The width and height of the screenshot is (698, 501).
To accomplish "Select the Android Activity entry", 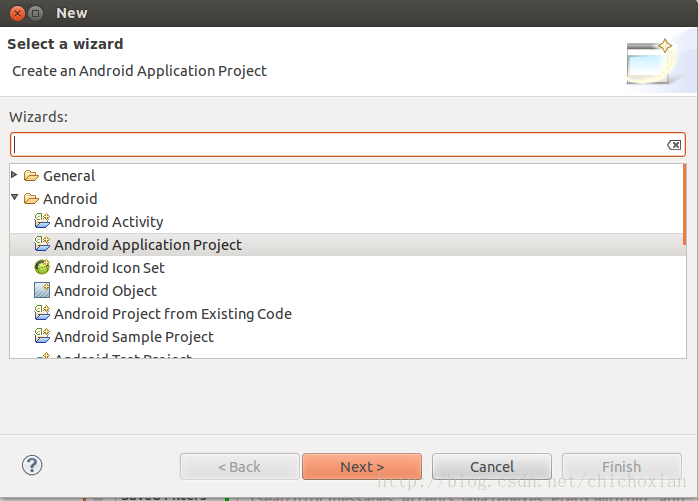I will coord(108,222).
